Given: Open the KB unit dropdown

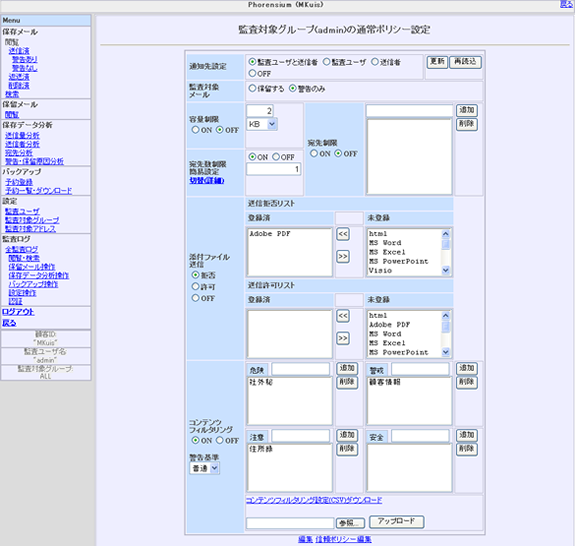Looking at the screenshot, I should coord(262,124).
